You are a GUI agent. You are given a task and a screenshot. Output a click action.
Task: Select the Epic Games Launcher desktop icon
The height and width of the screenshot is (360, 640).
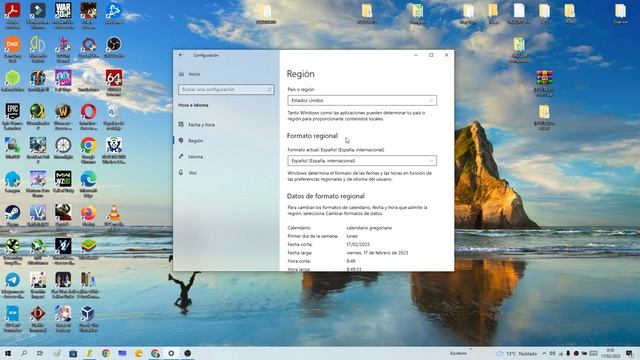pyautogui.click(x=13, y=117)
